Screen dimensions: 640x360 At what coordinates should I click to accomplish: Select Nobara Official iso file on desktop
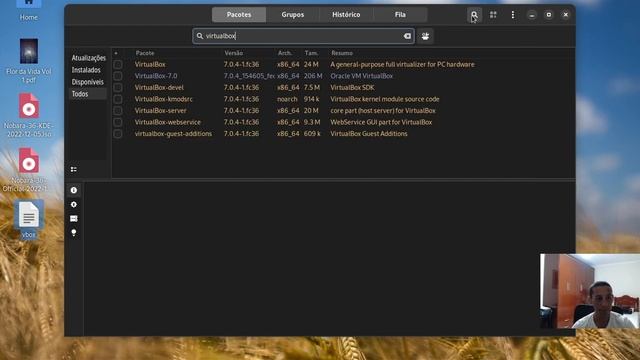(29, 170)
